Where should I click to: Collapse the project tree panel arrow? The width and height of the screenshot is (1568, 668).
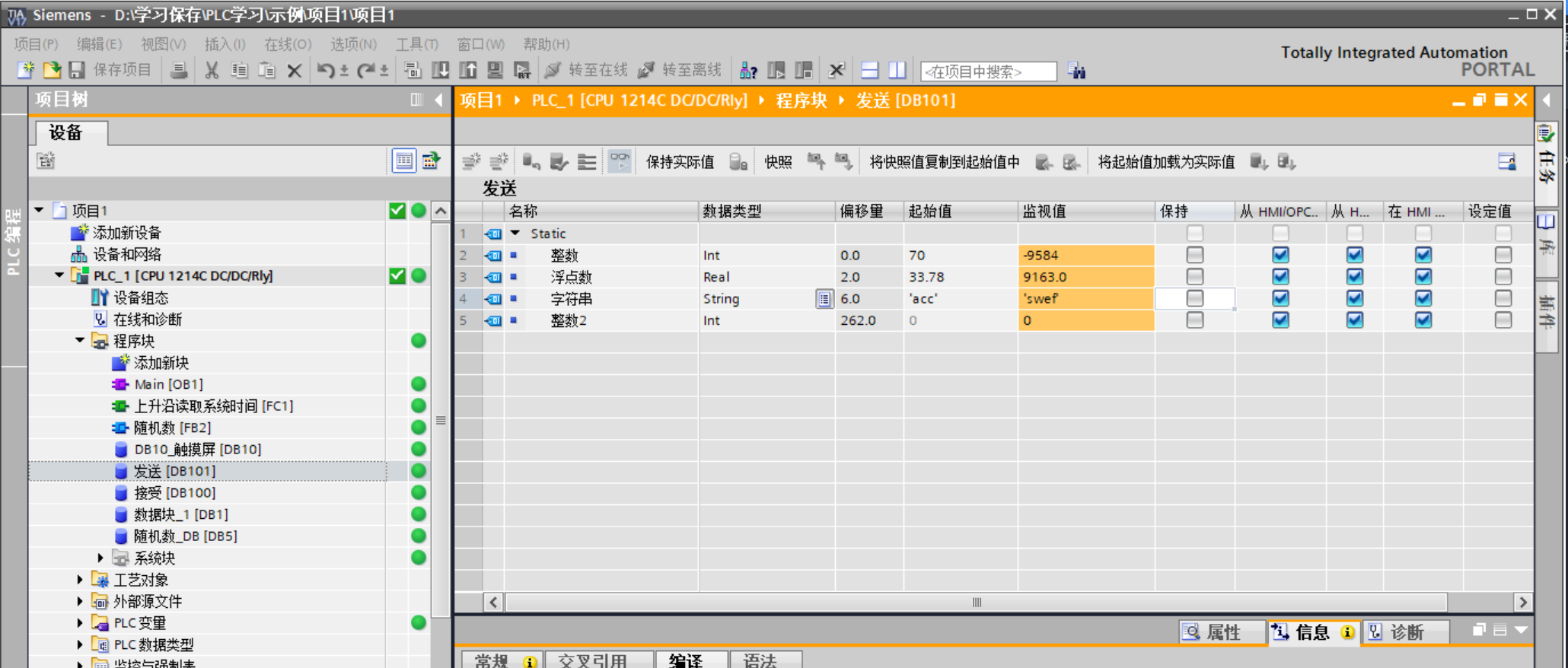pyautogui.click(x=438, y=100)
